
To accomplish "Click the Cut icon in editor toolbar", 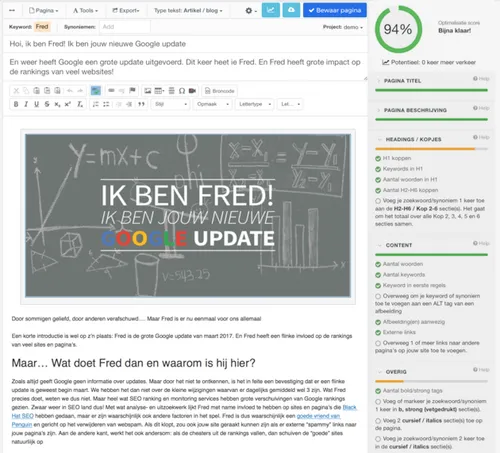I will pos(16,91).
